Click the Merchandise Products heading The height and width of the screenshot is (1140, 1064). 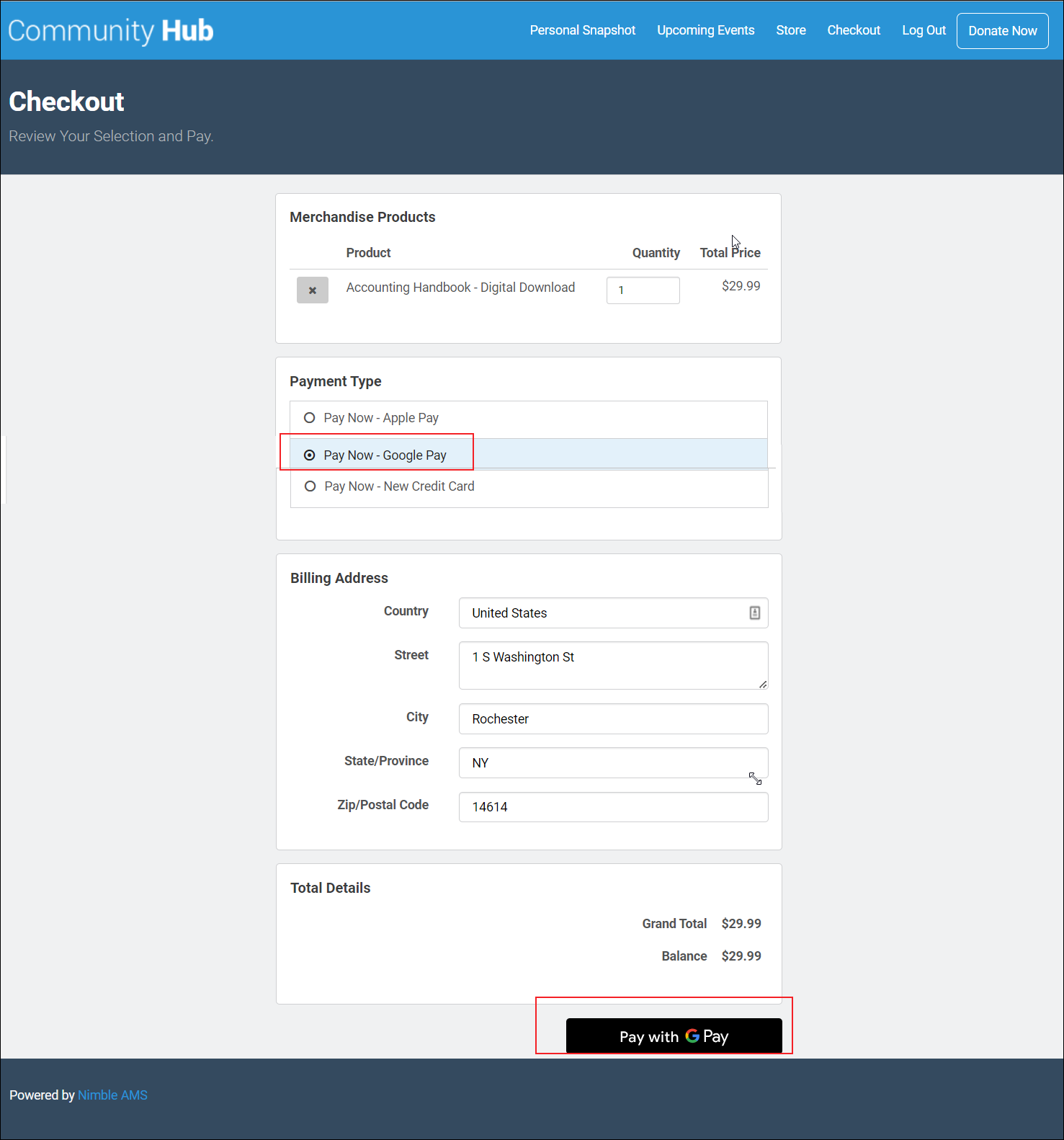362,217
